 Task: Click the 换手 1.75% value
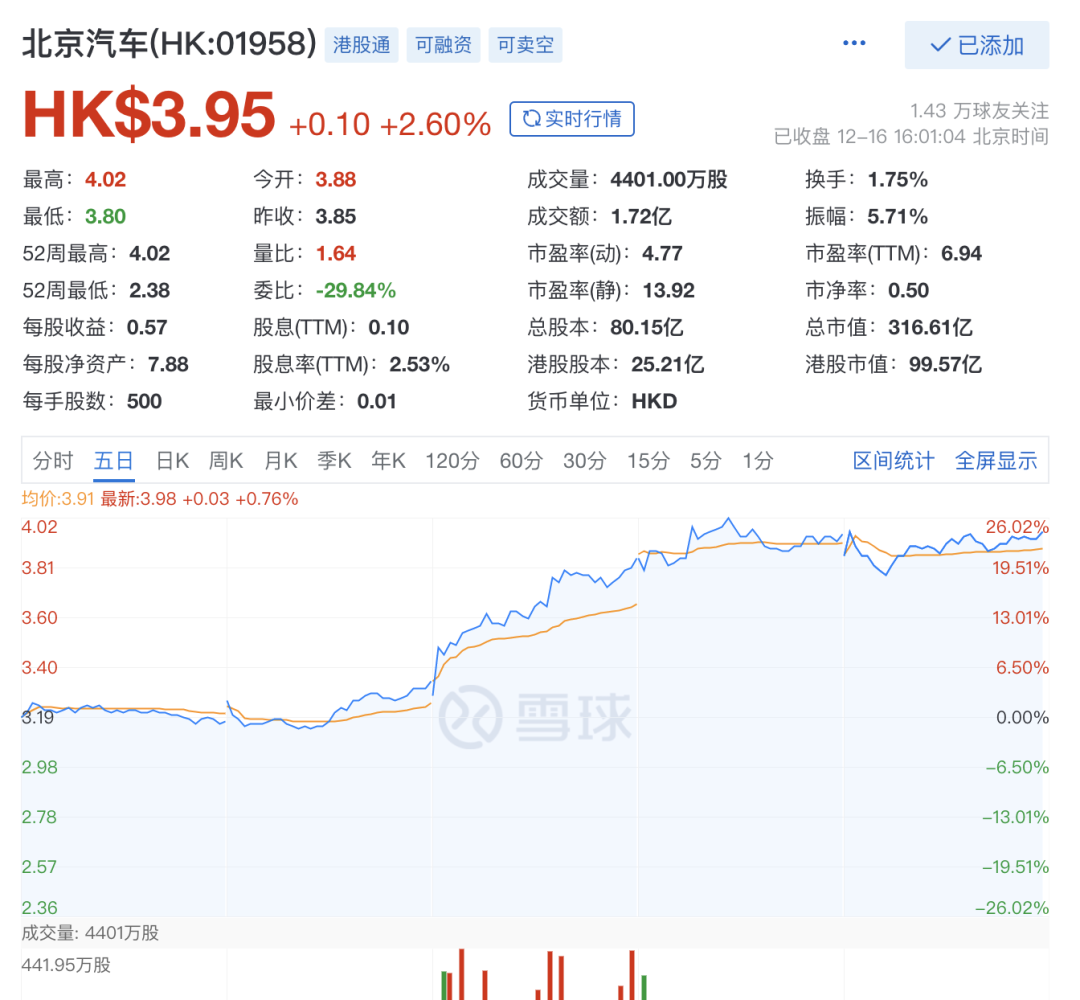(897, 180)
